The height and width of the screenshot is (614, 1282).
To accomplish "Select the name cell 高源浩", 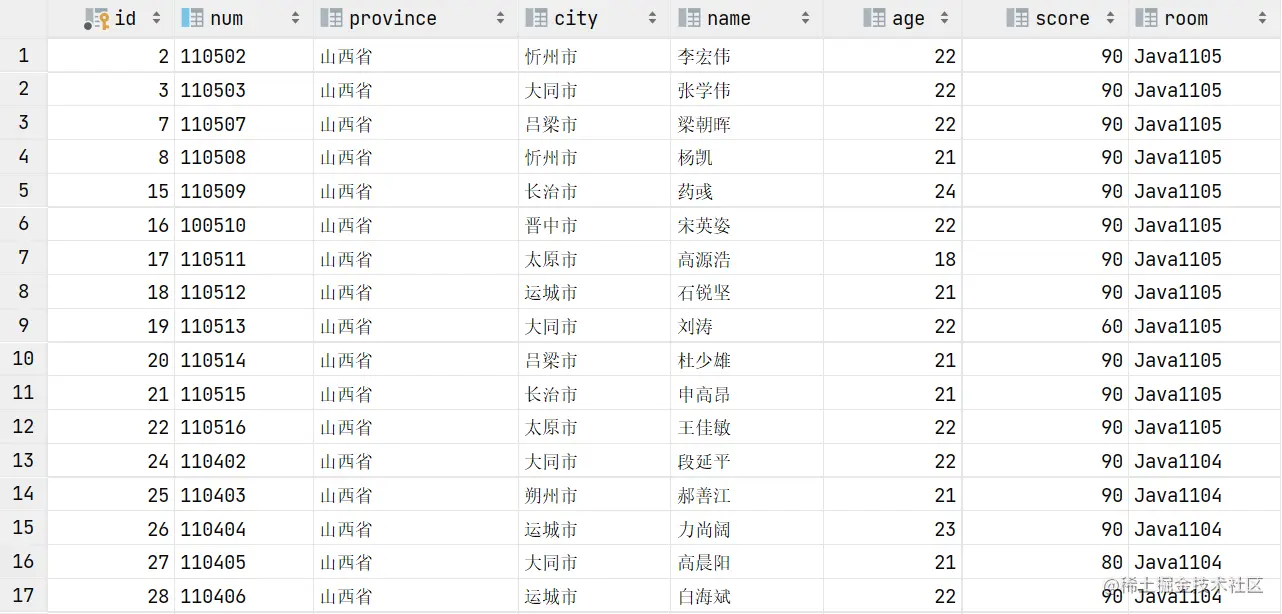I will pyautogui.click(x=704, y=259).
